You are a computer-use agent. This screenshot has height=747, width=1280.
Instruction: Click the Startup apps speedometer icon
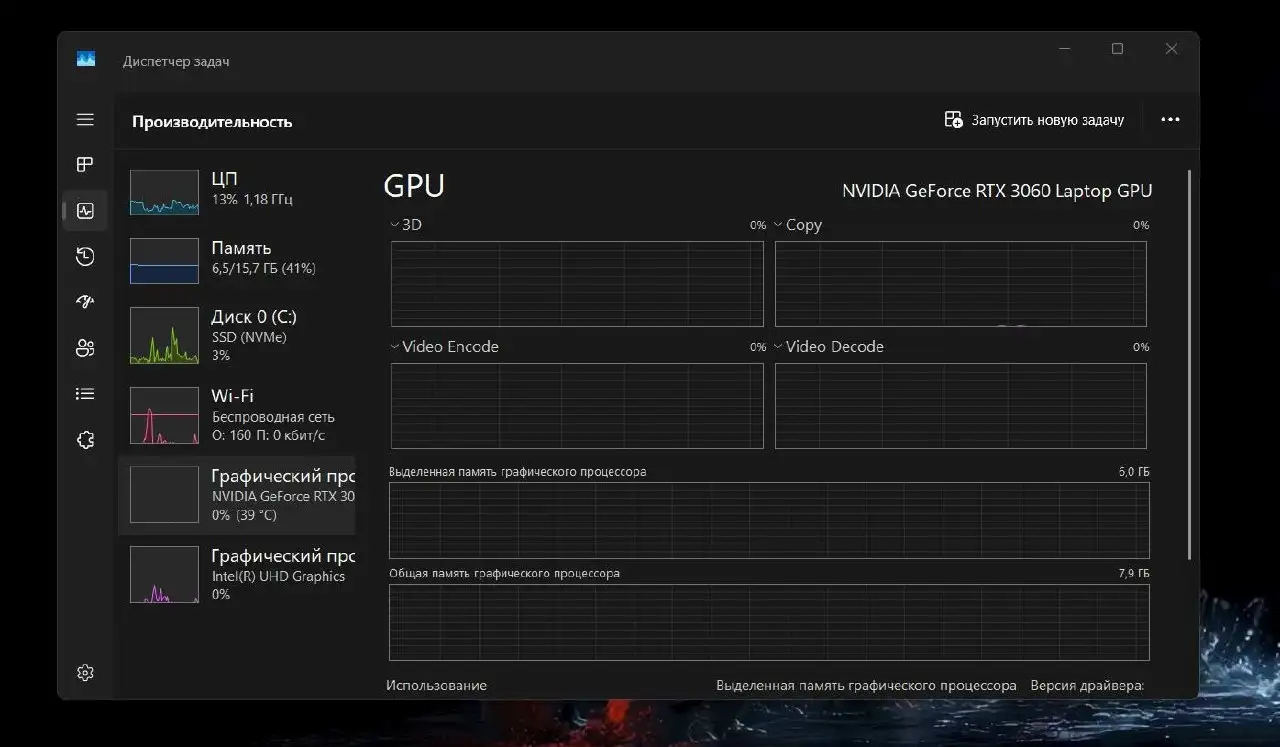[x=85, y=301]
